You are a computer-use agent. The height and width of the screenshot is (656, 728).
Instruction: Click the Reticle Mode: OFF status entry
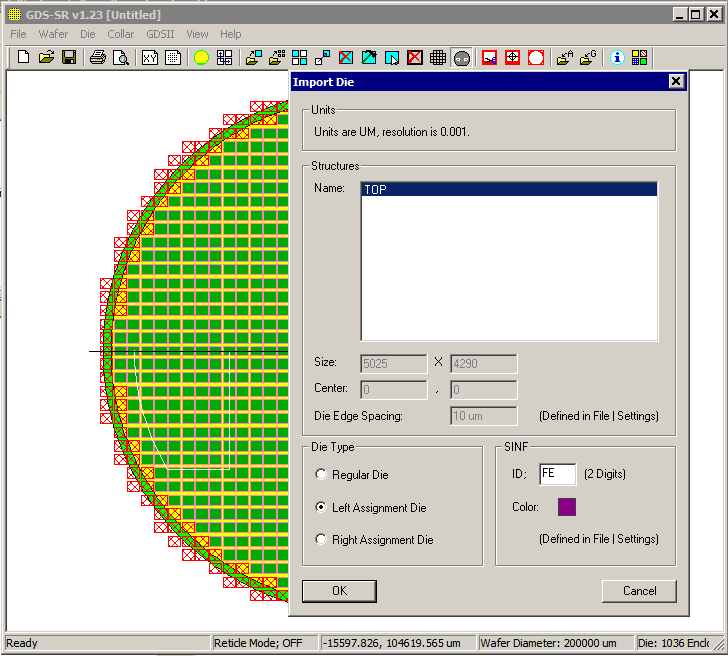coord(265,643)
